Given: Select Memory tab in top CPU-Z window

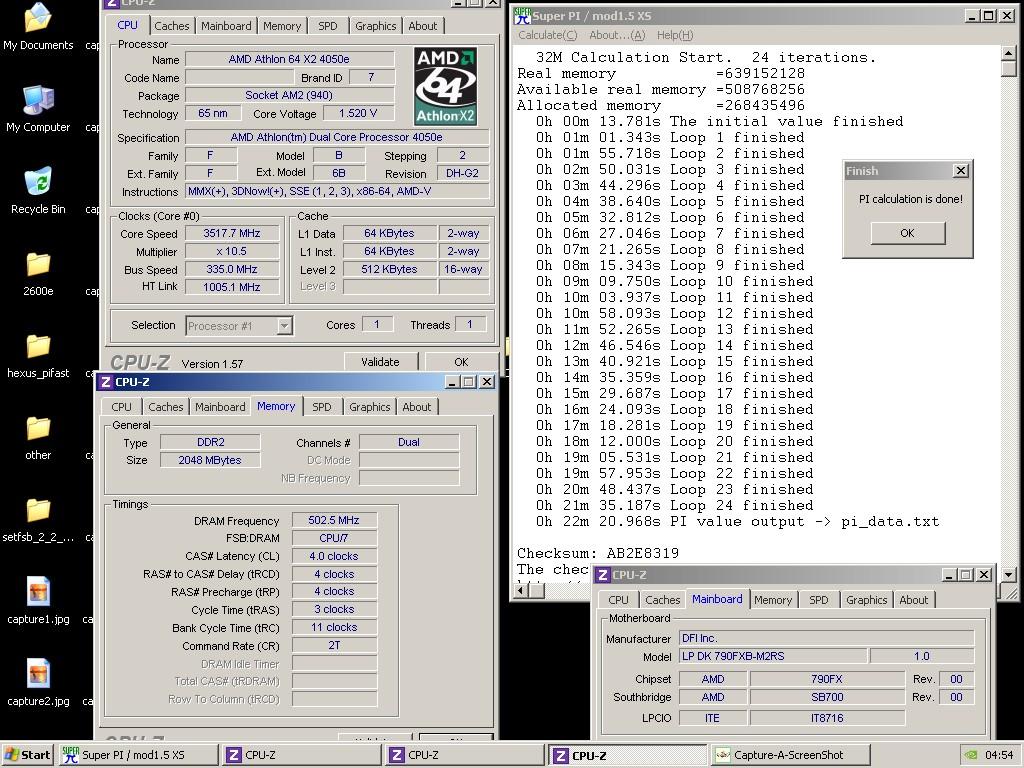Looking at the screenshot, I should pyautogui.click(x=282, y=26).
